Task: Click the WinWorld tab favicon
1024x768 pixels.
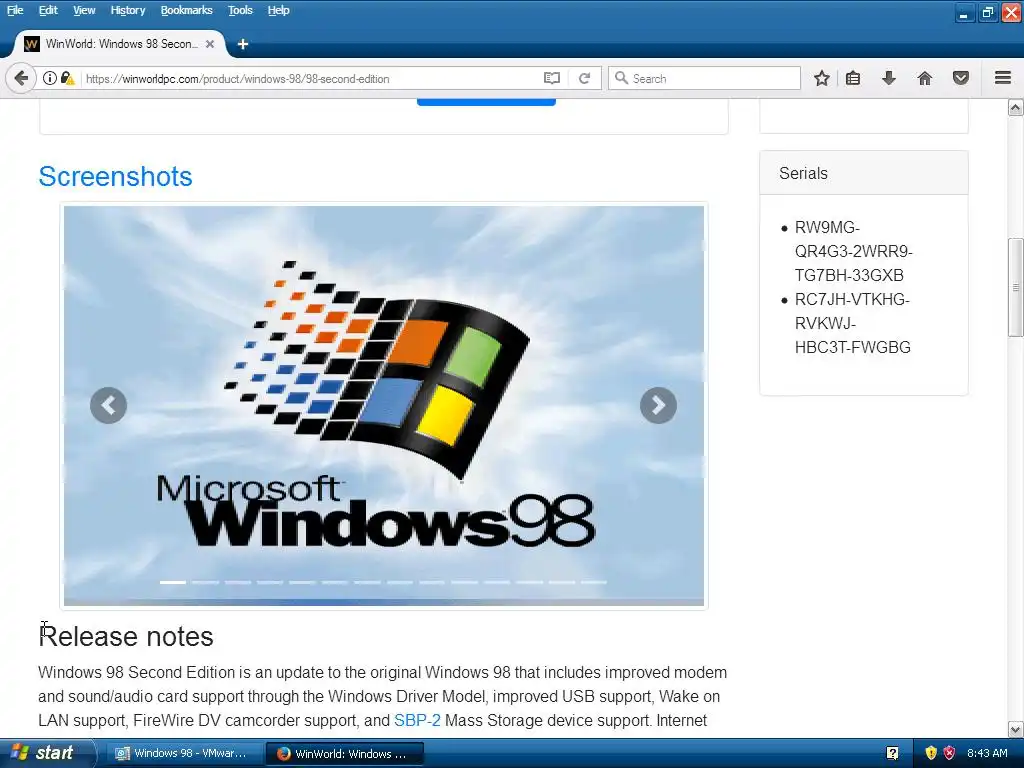Action: click(31, 44)
